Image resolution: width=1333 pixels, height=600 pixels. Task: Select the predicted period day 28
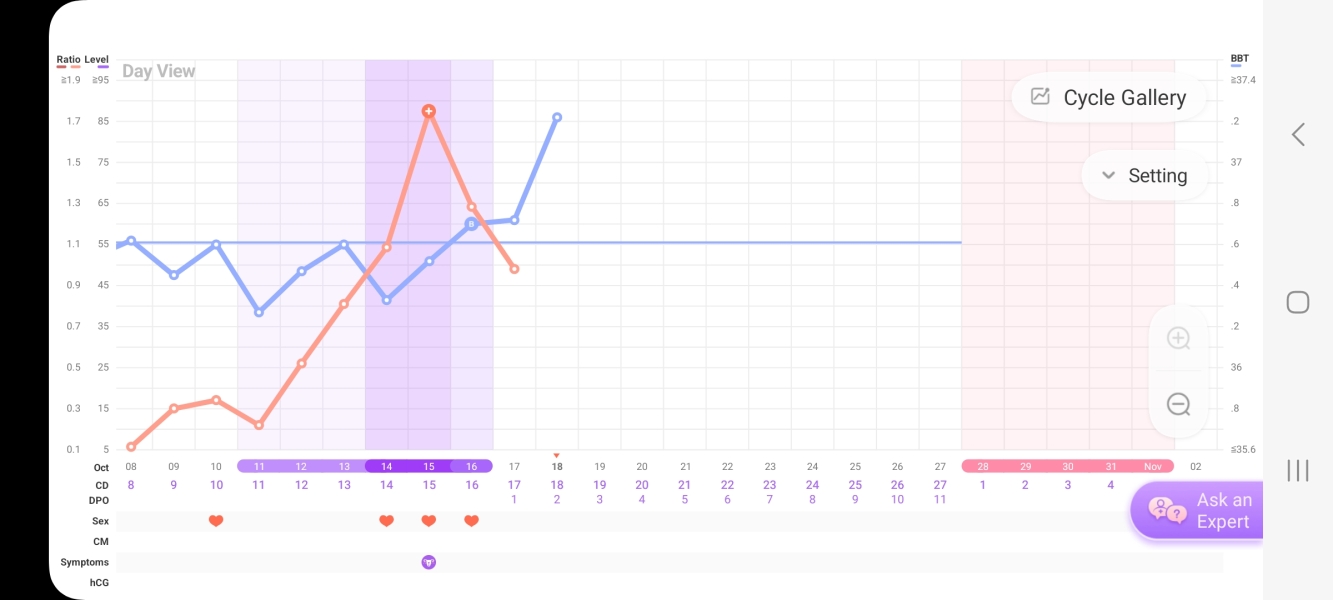[983, 466]
